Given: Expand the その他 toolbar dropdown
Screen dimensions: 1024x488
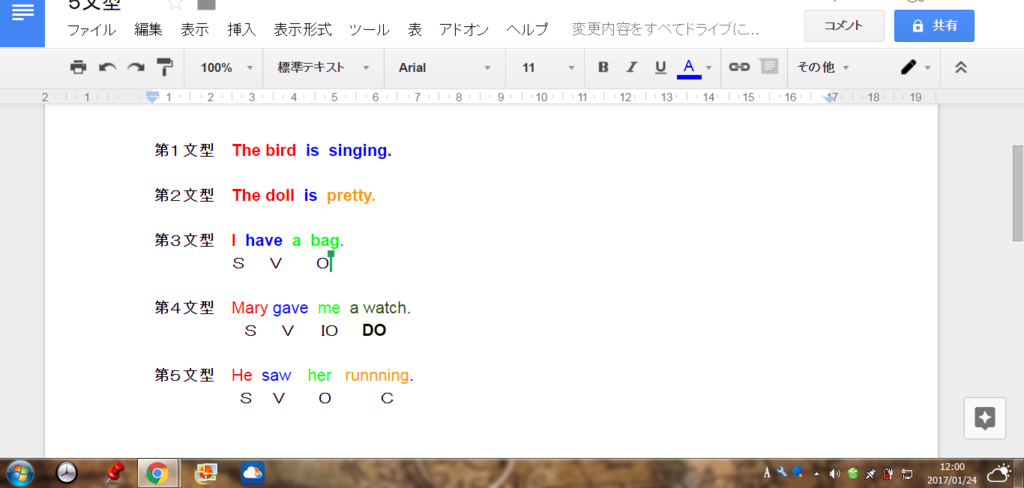Looking at the screenshot, I should [x=822, y=67].
